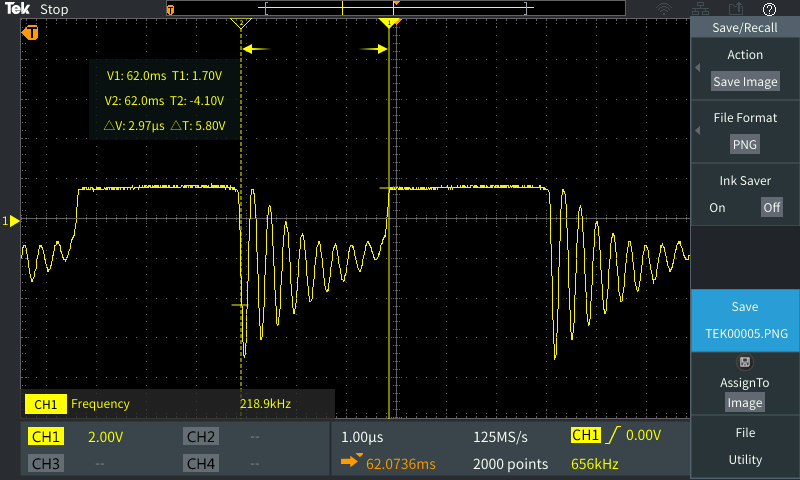Click the 0.00V trigger level value
This screenshot has width=800, height=480.
click(643, 435)
